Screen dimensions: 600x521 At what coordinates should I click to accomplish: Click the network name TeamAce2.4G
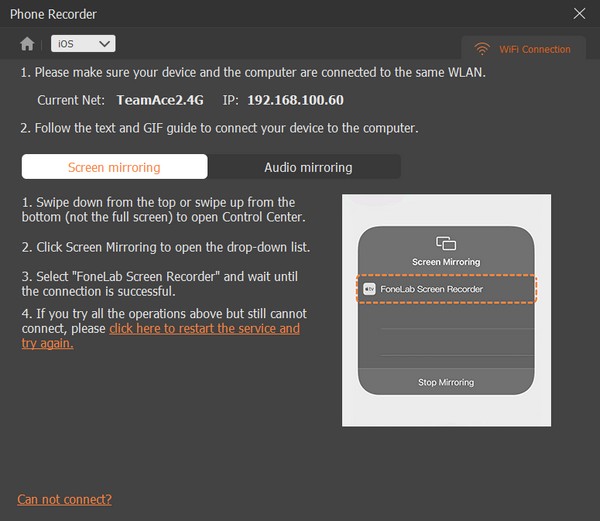(x=160, y=100)
